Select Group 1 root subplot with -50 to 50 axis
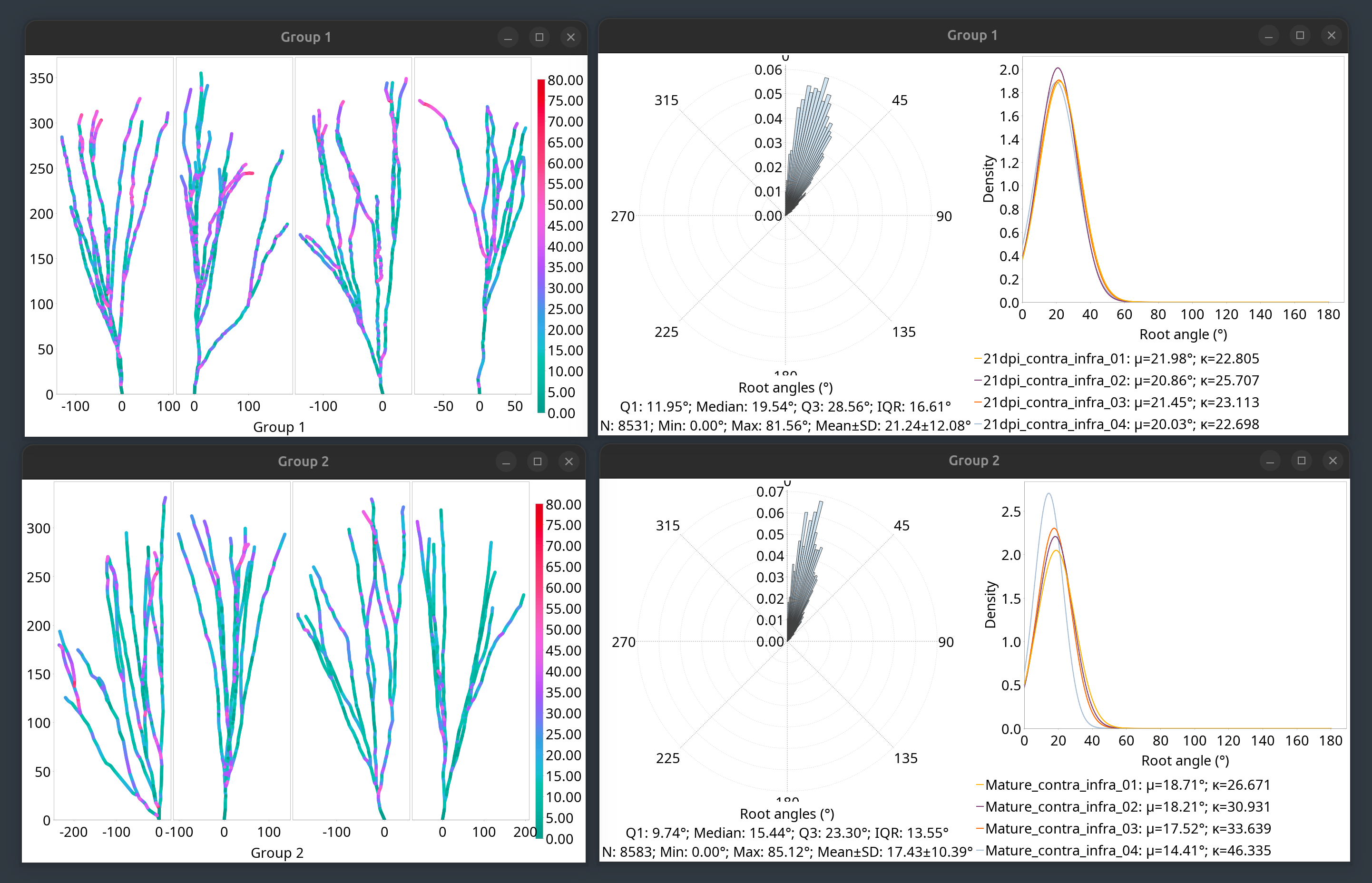Viewport: 1372px width, 883px height. coord(472,226)
